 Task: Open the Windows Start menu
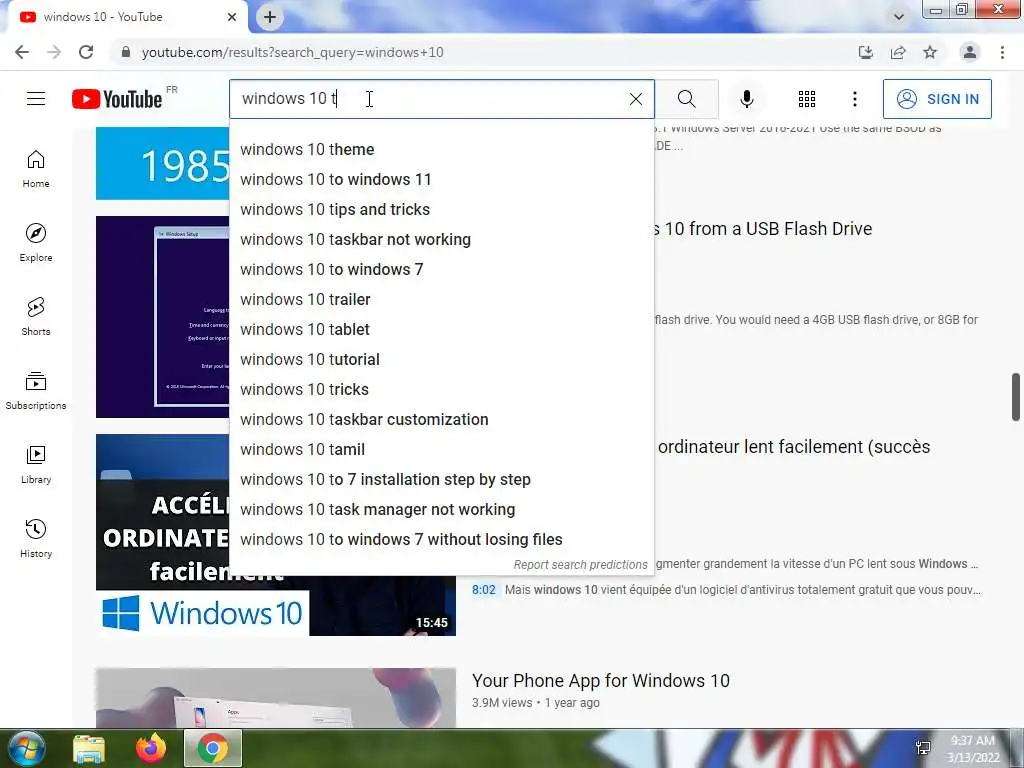25,748
